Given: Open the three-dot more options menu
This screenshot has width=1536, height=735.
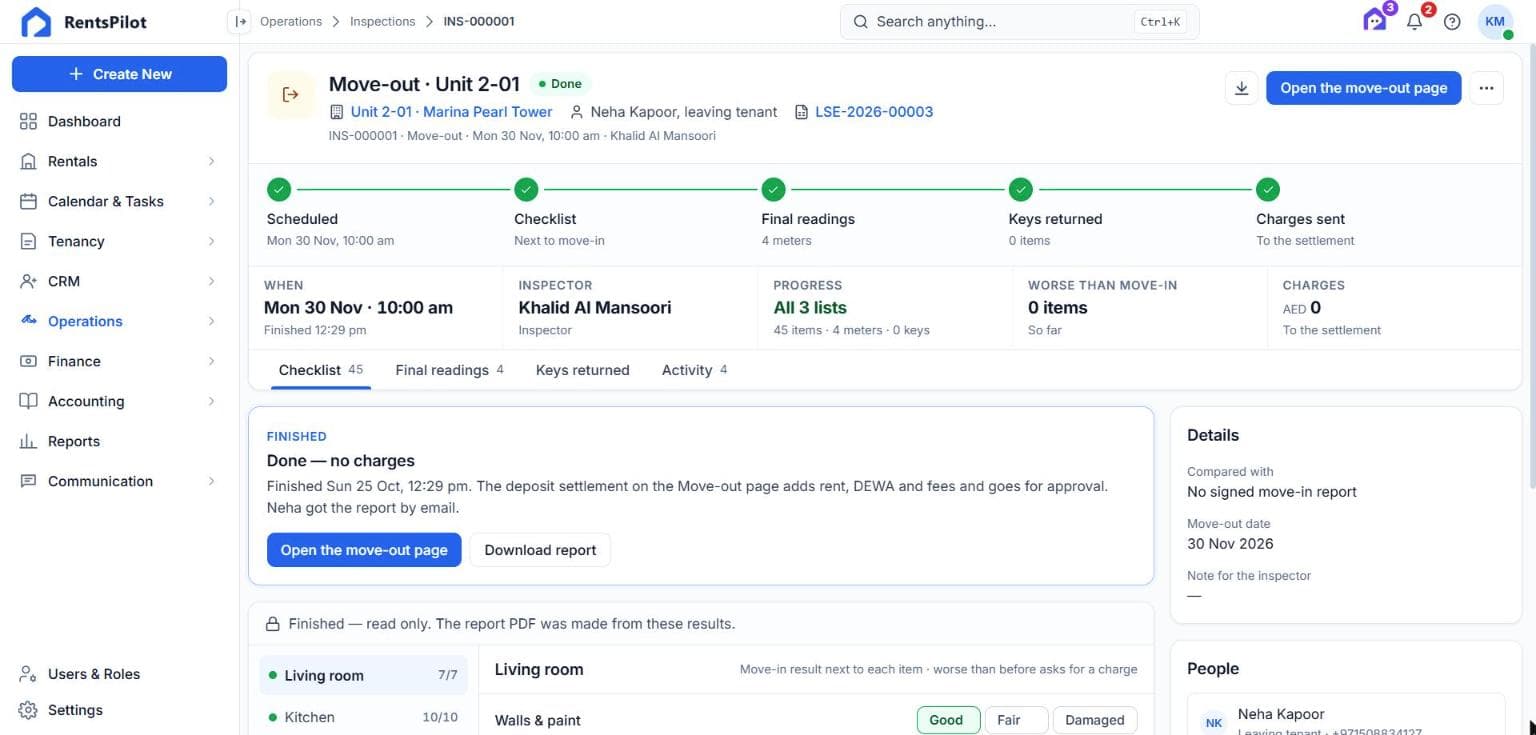Looking at the screenshot, I should click(1486, 88).
